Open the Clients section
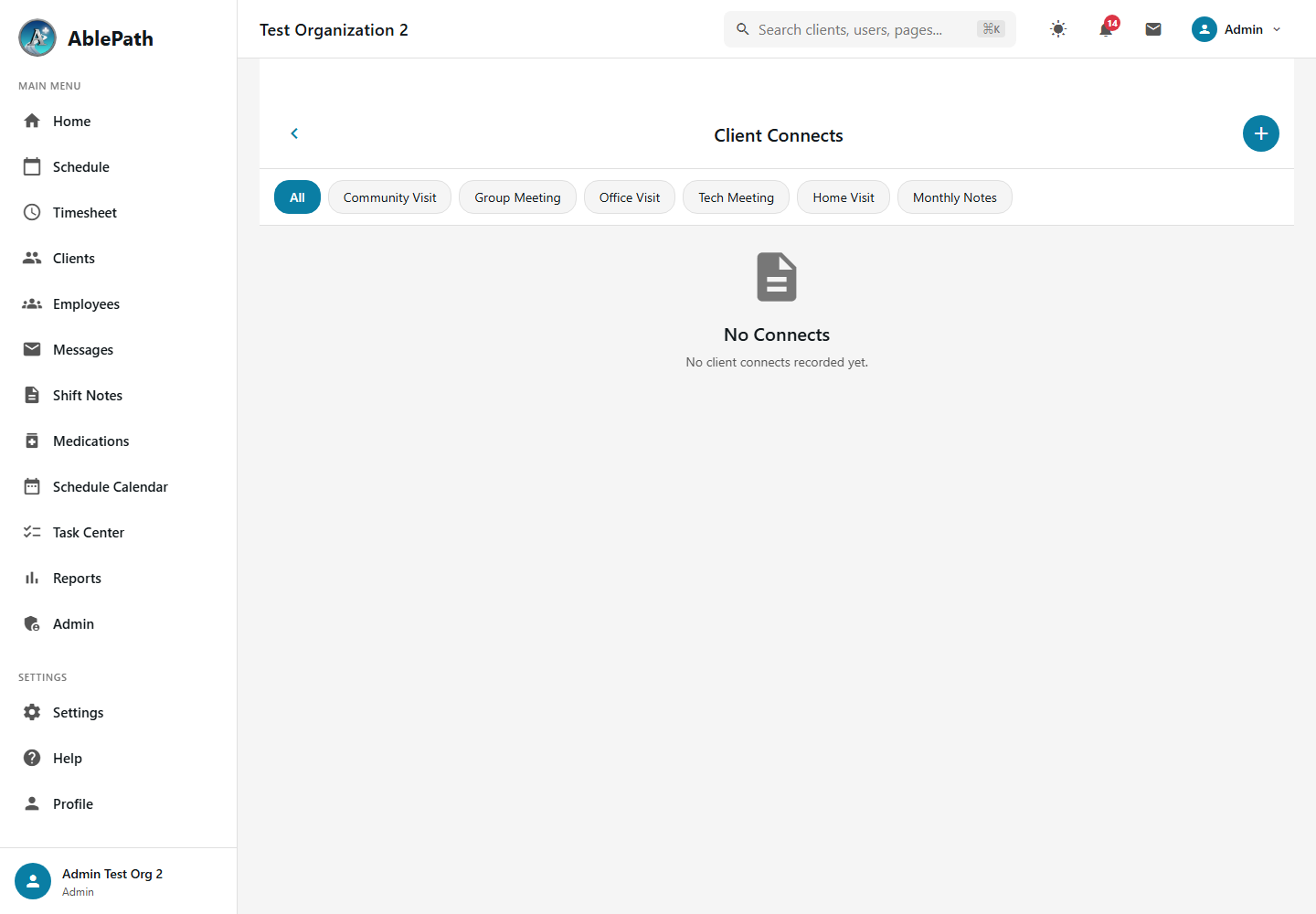Screen dimensions: 1316x914 118,258
